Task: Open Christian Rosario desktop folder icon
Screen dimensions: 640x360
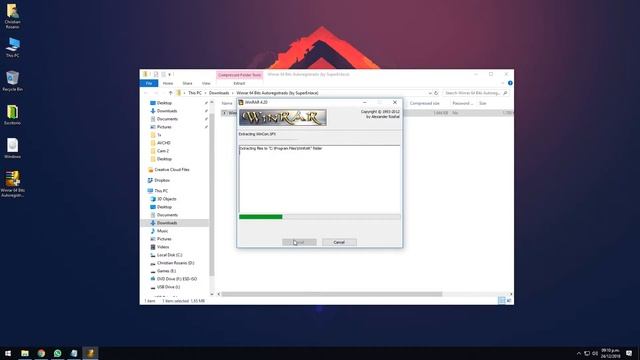Action: 13,16
